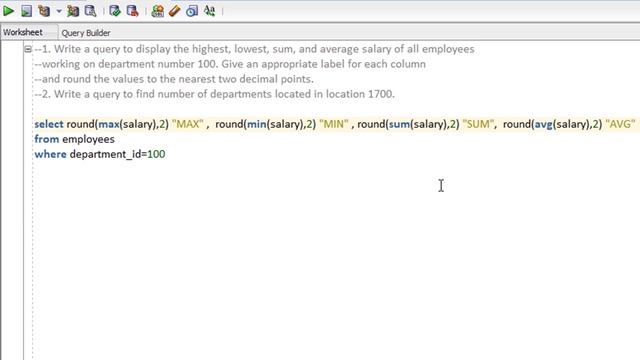
Task: Click the "AVG" column alias
Action: pos(620,124)
